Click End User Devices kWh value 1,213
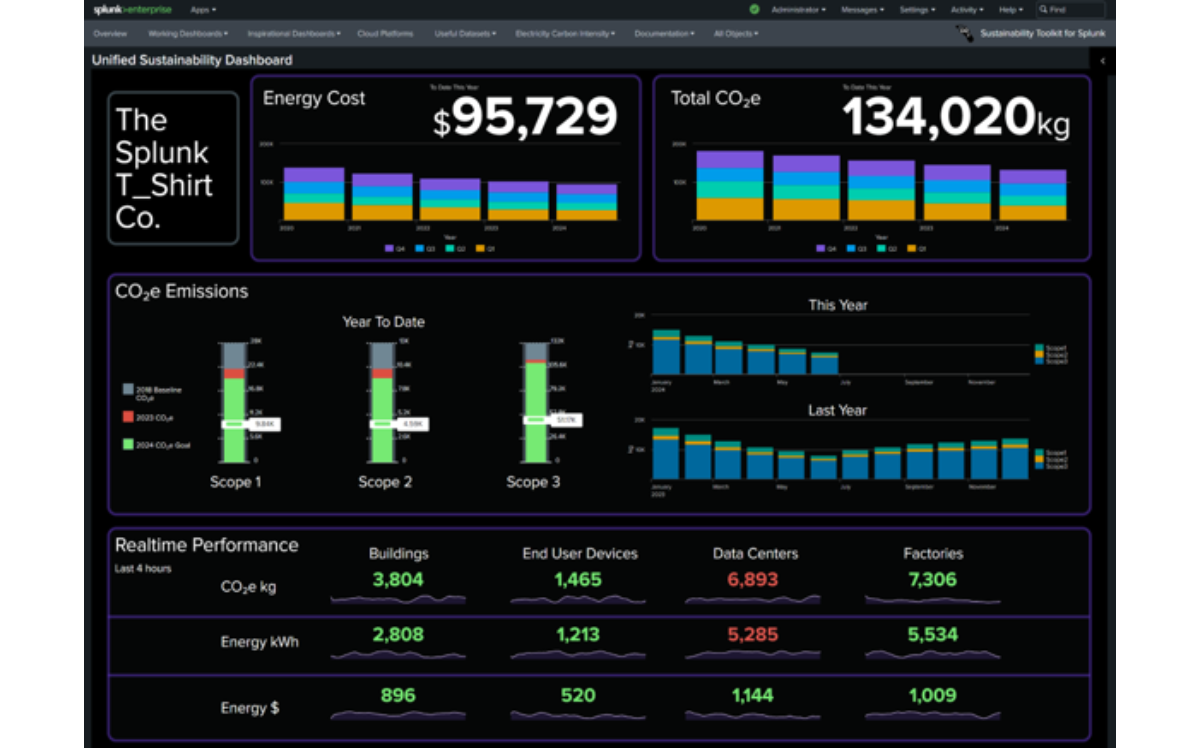The width and height of the screenshot is (1200, 748). coord(578,634)
